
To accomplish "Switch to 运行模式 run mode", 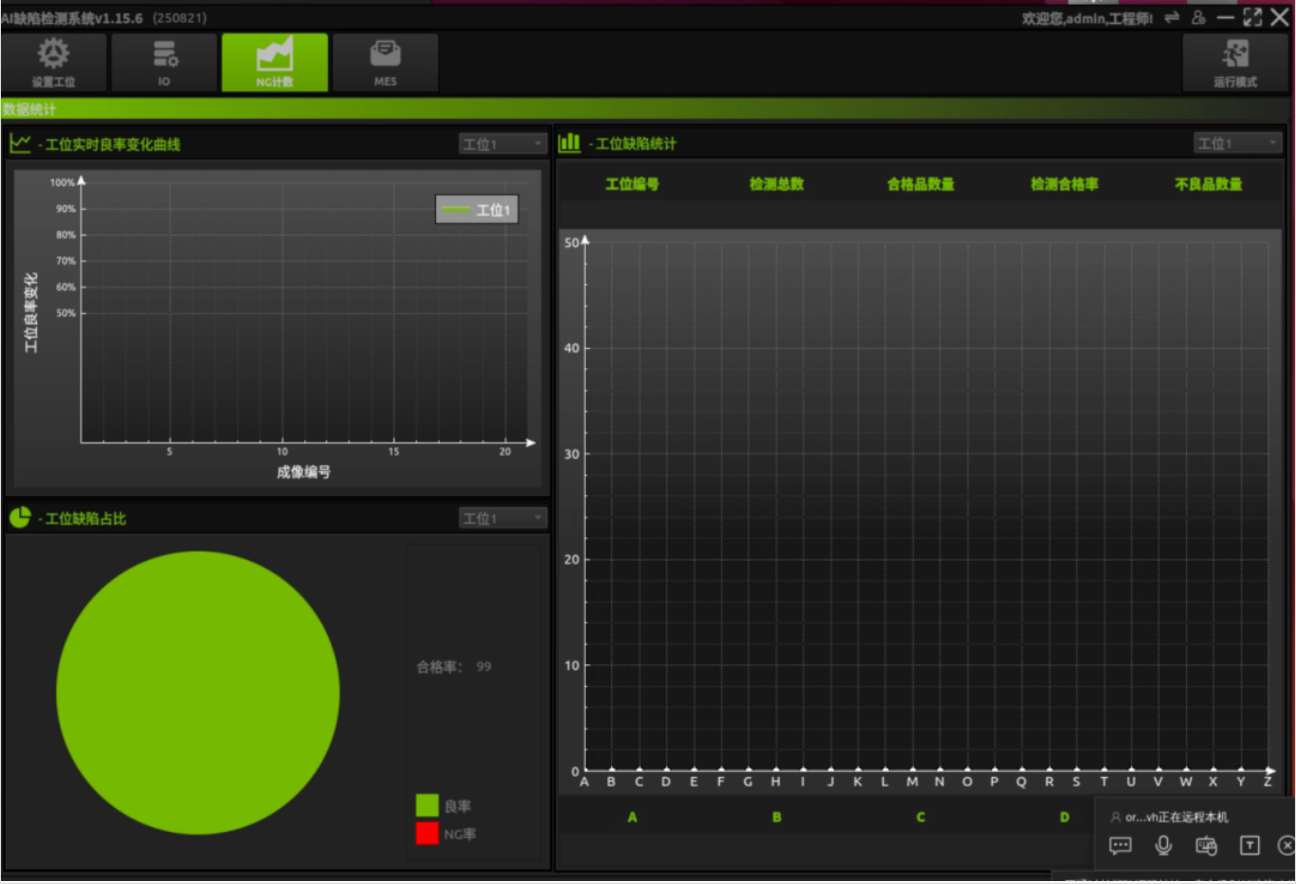I will coord(1236,63).
